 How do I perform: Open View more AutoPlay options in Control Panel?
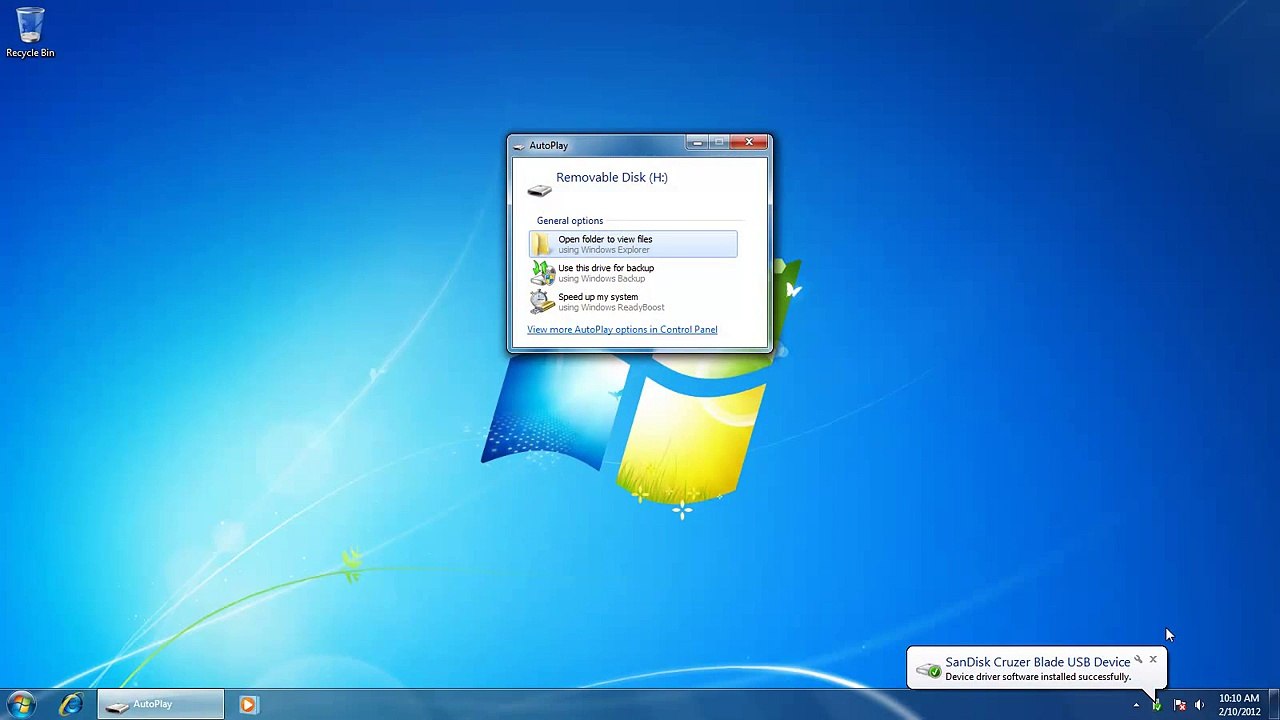click(622, 330)
